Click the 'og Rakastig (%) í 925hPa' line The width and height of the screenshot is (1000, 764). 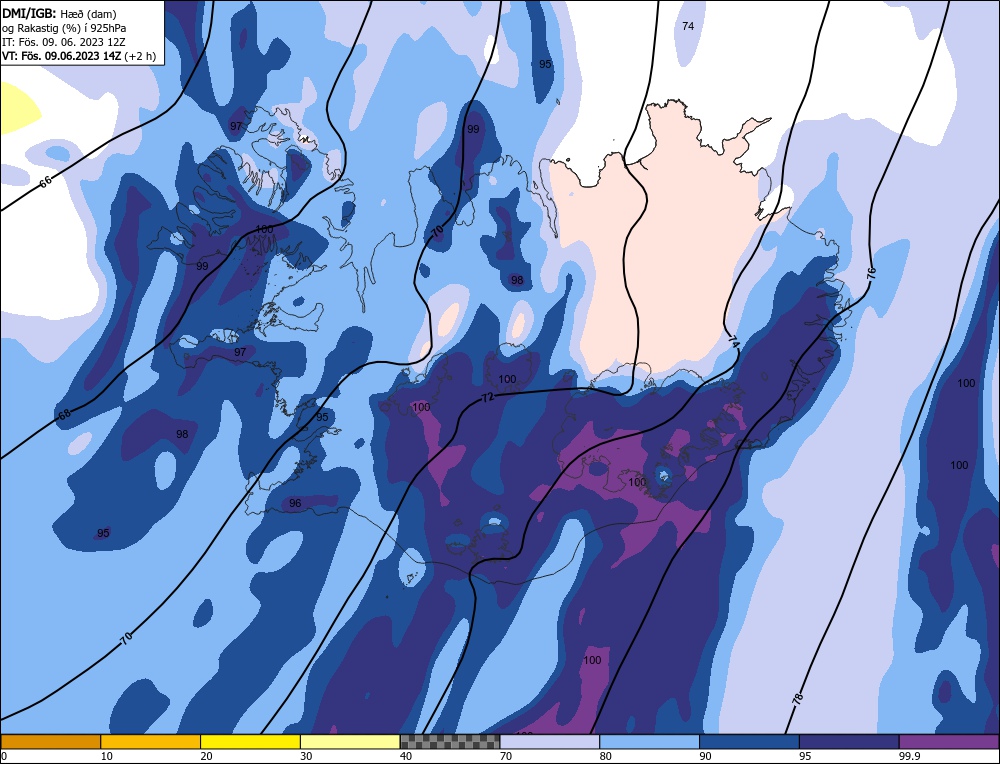pyautogui.click(x=64, y=28)
